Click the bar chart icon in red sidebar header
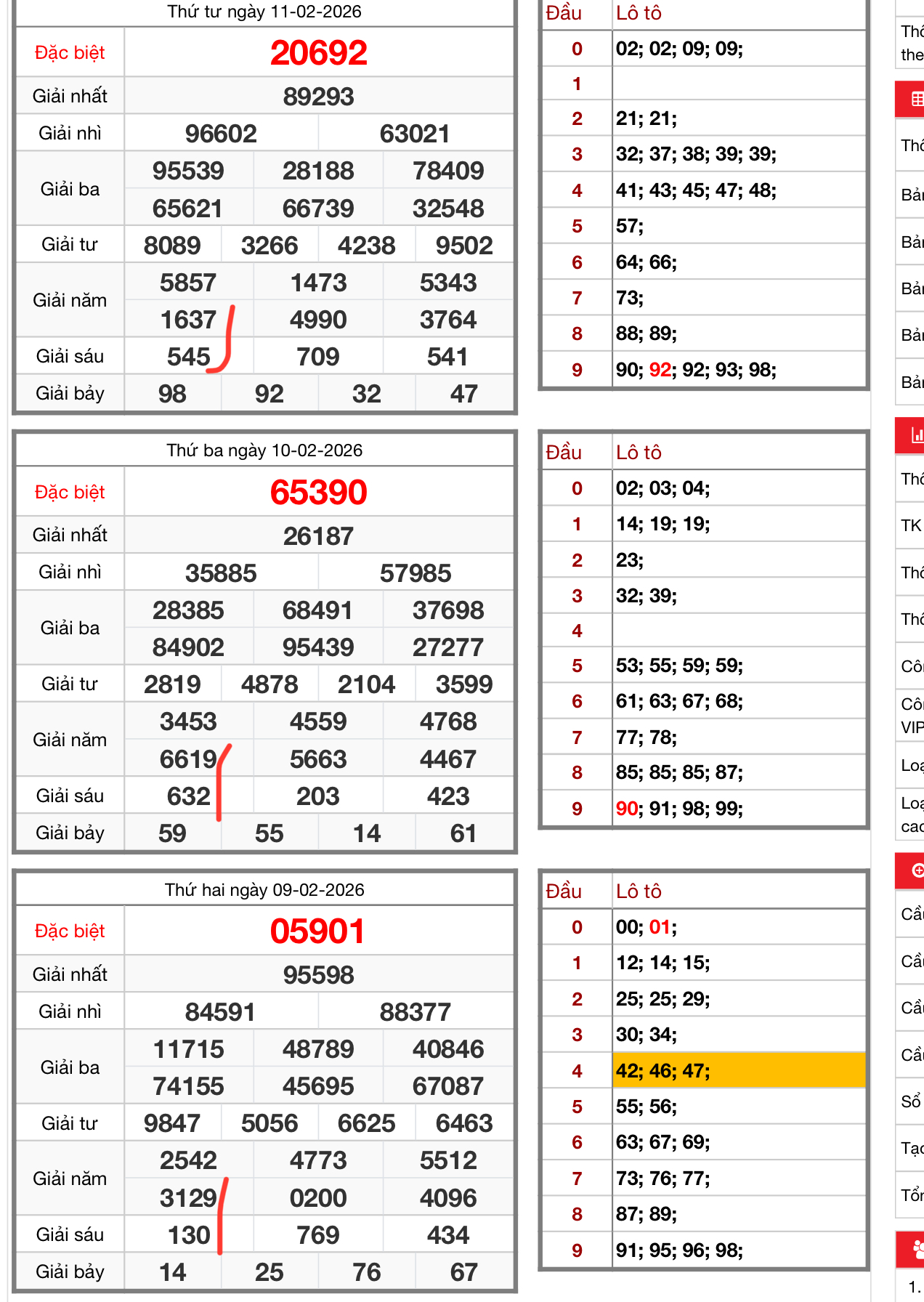The image size is (924, 1302). click(x=917, y=435)
